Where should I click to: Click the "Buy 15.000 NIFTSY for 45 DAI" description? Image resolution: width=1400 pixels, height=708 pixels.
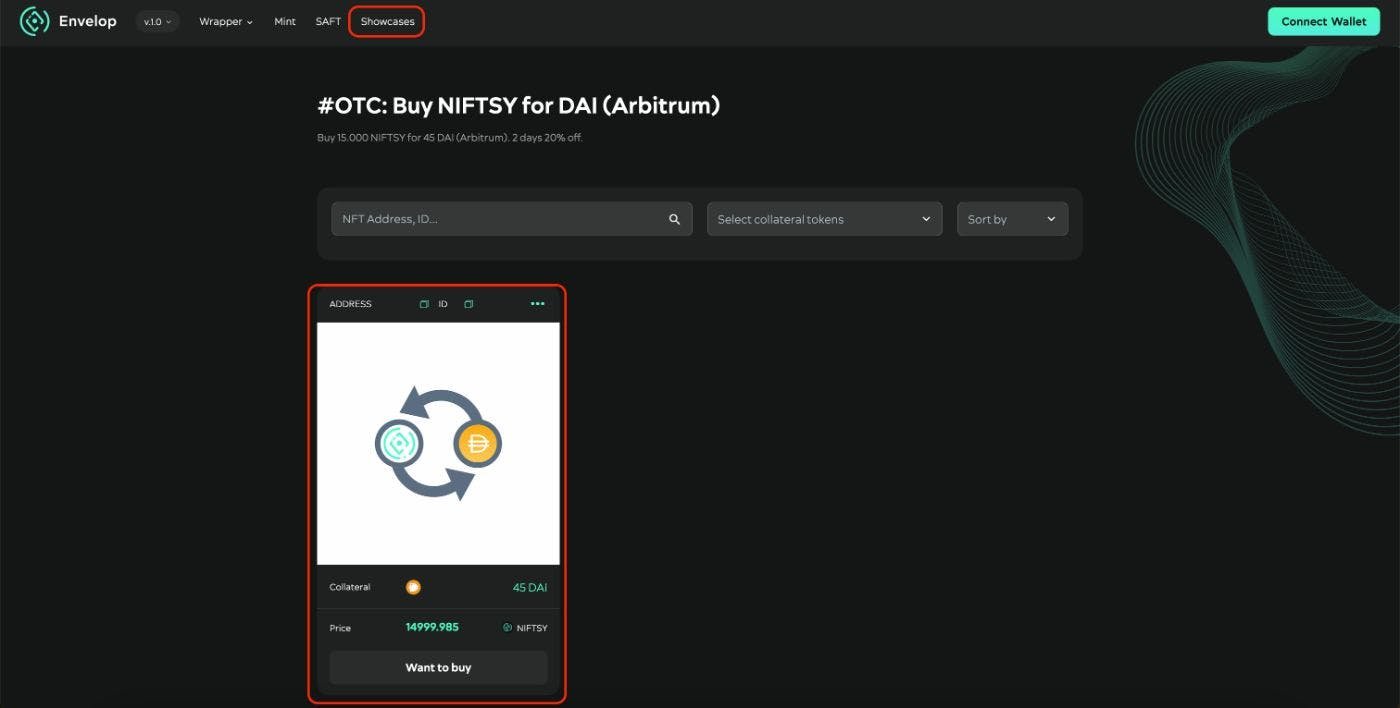450,138
